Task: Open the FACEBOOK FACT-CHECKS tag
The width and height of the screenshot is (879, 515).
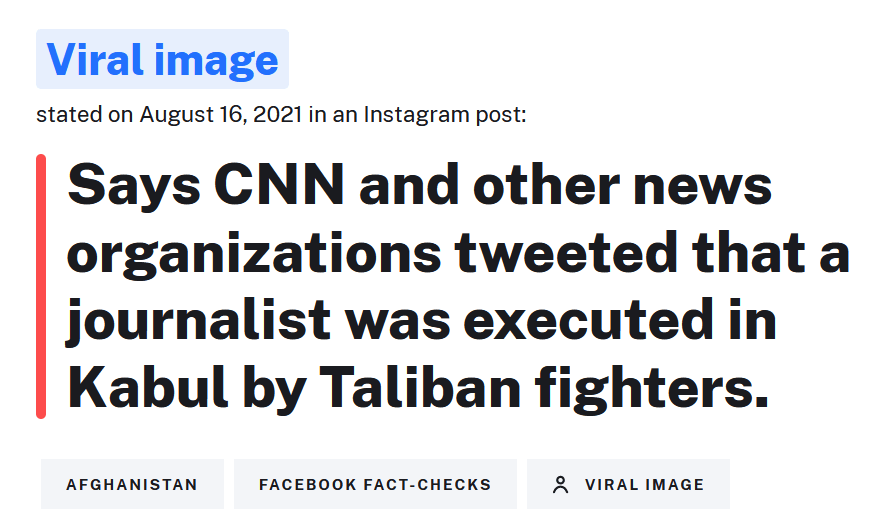Action: point(375,484)
